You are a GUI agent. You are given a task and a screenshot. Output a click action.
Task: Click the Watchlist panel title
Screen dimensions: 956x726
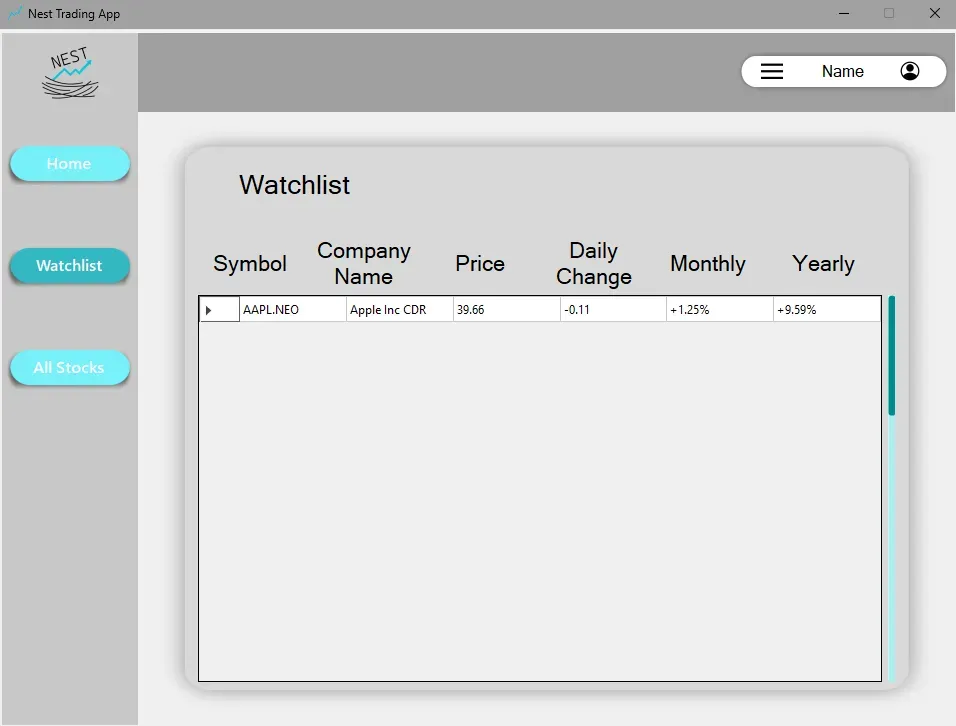[x=294, y=185]
